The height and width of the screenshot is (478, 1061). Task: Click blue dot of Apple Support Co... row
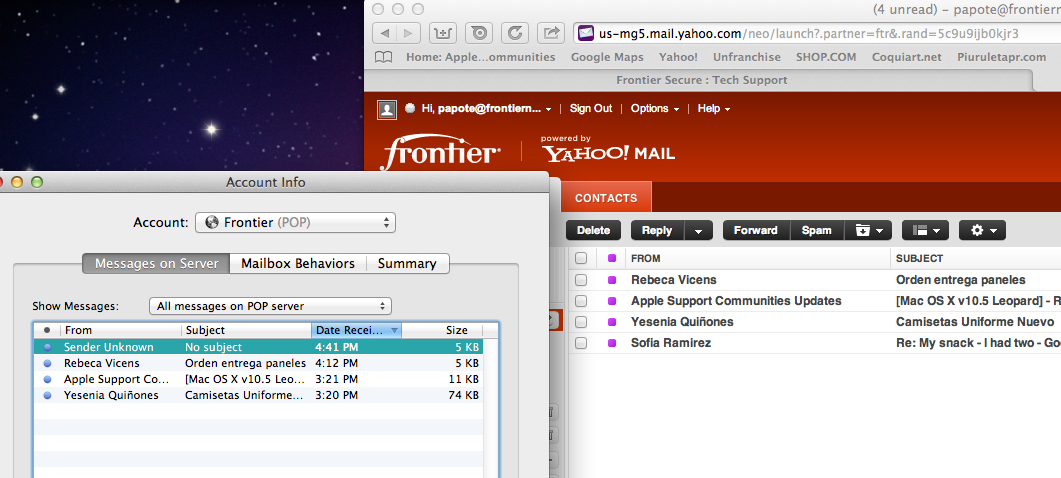pos(47,379)
